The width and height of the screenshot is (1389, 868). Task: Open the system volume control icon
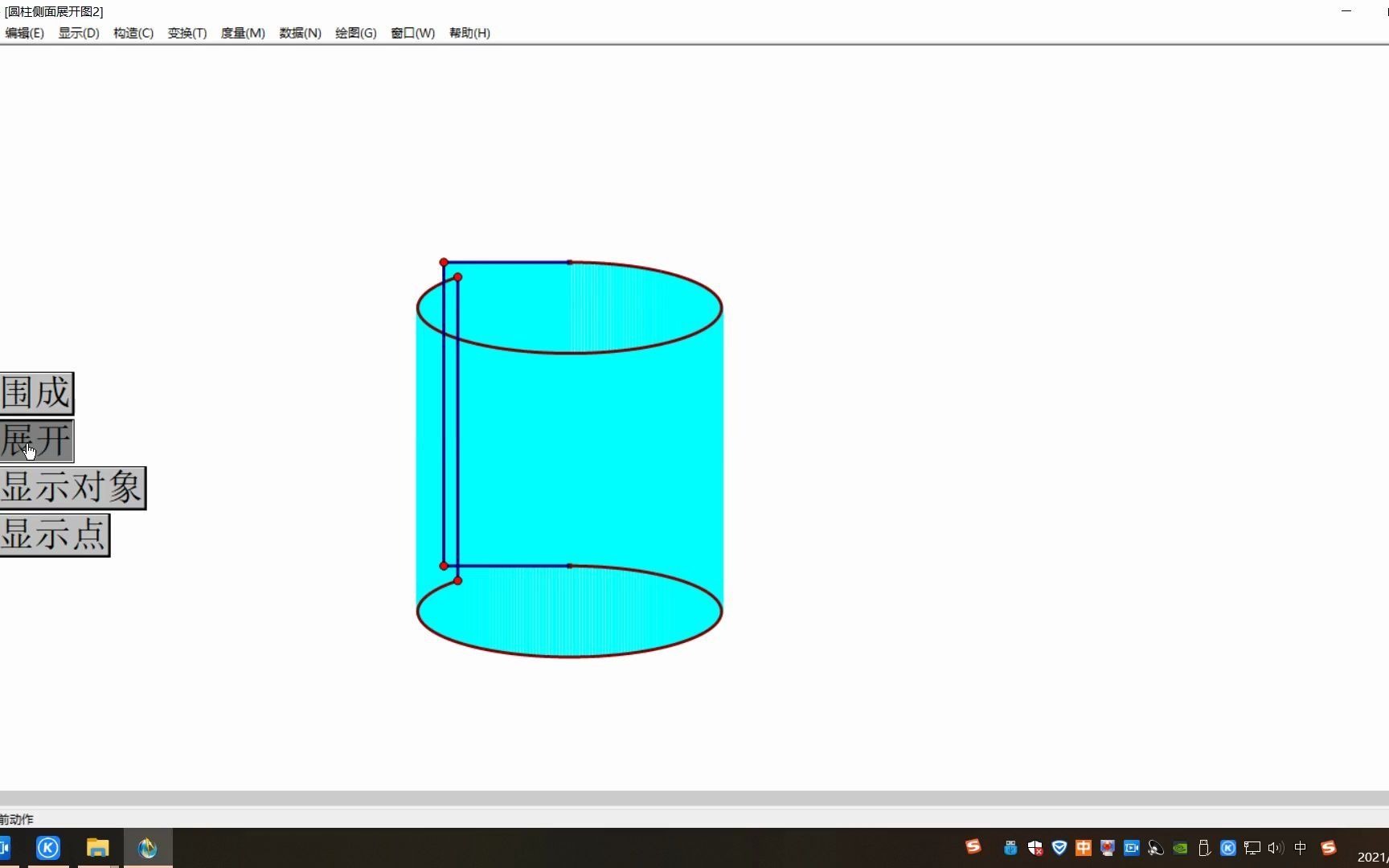[x=1276, y=848]
